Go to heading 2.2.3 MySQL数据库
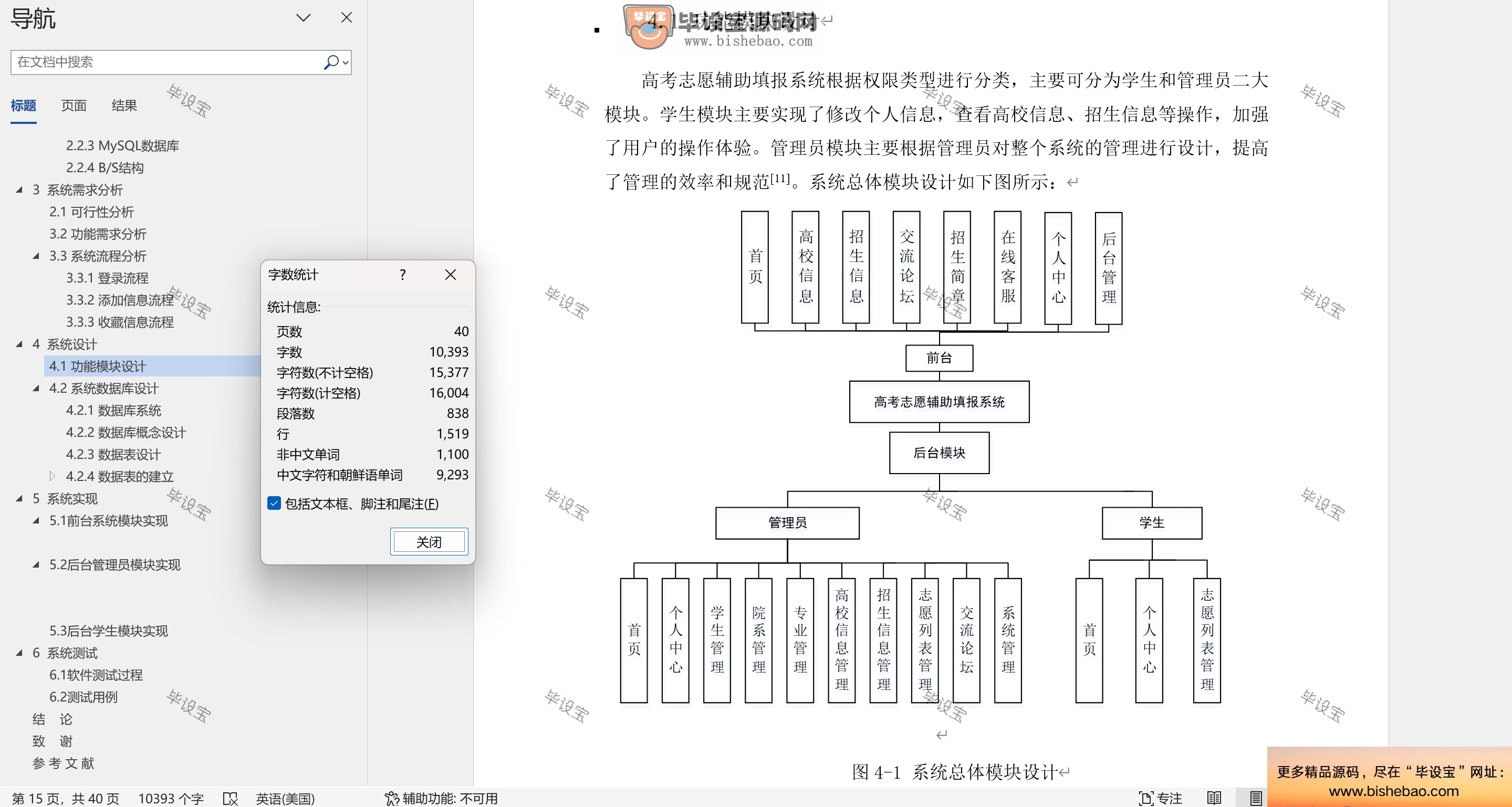This screenshot has height=807, width=1512. (123, 145)
